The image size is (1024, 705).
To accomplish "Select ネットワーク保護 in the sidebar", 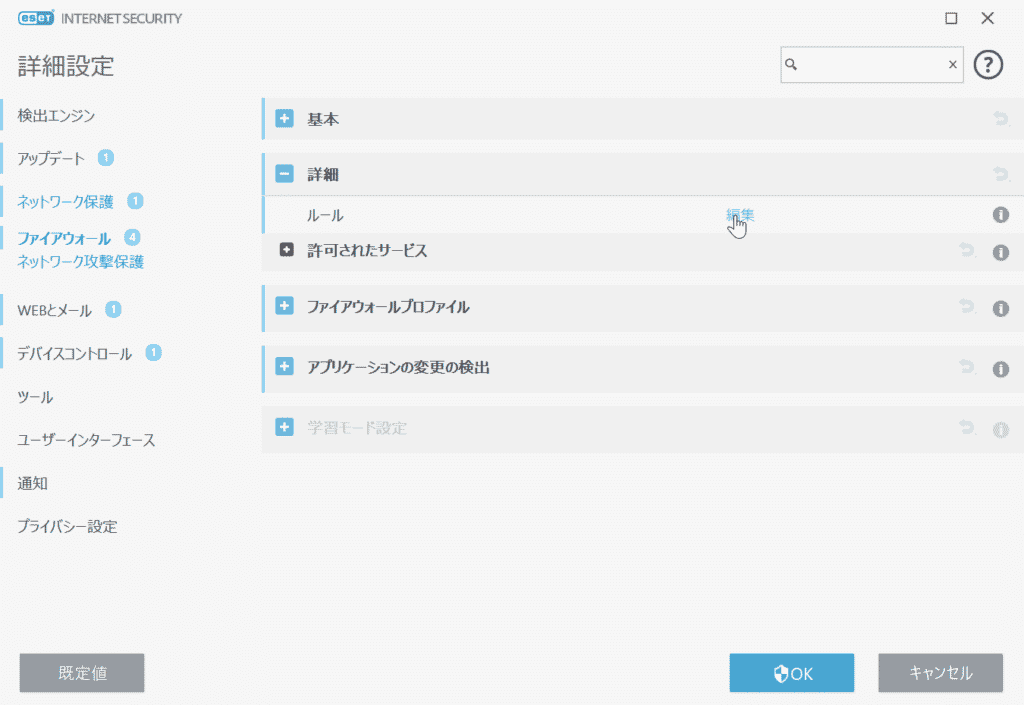I will coord(65,202).
